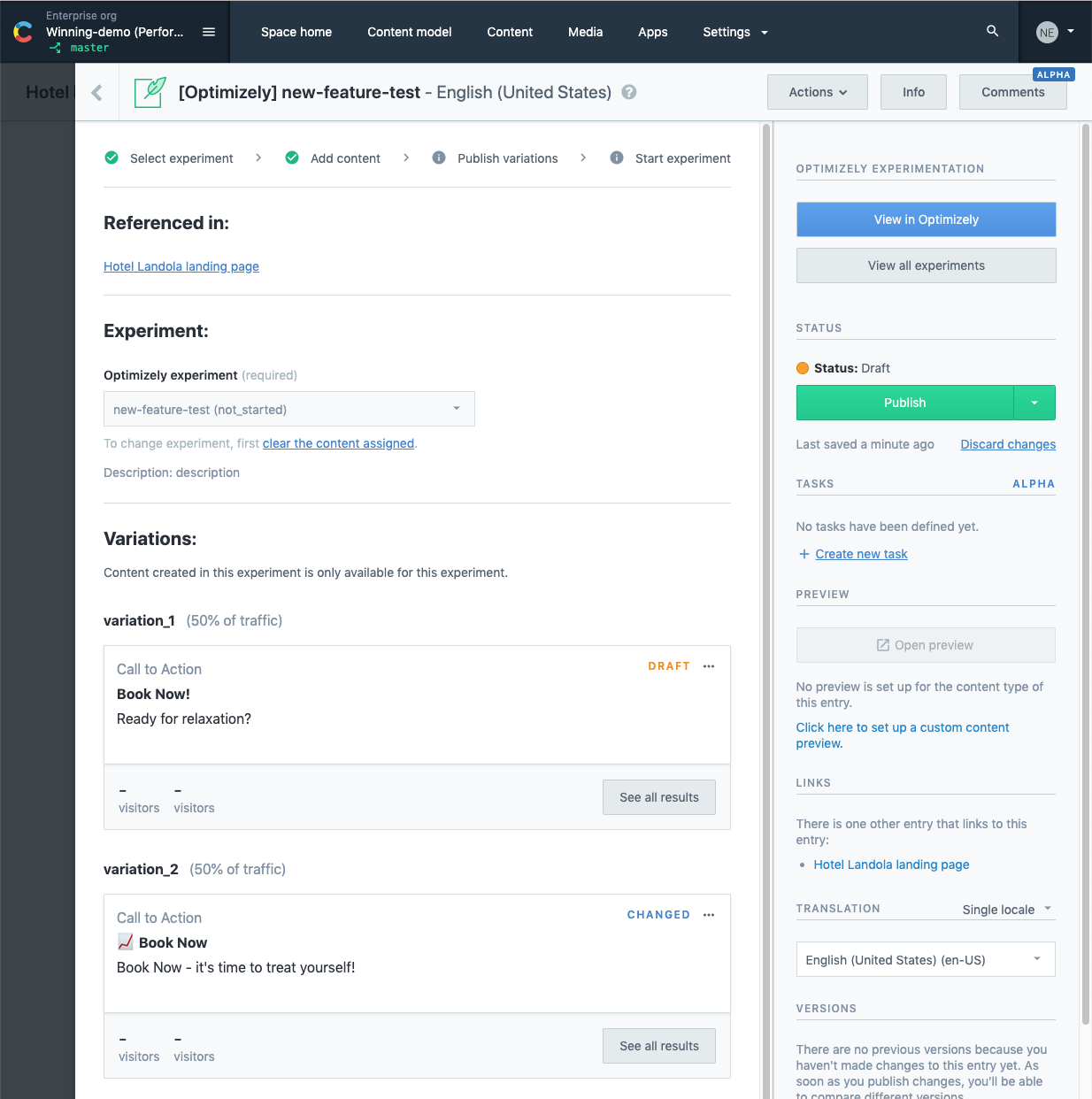Click View all experiments button

tap(926, 265)
